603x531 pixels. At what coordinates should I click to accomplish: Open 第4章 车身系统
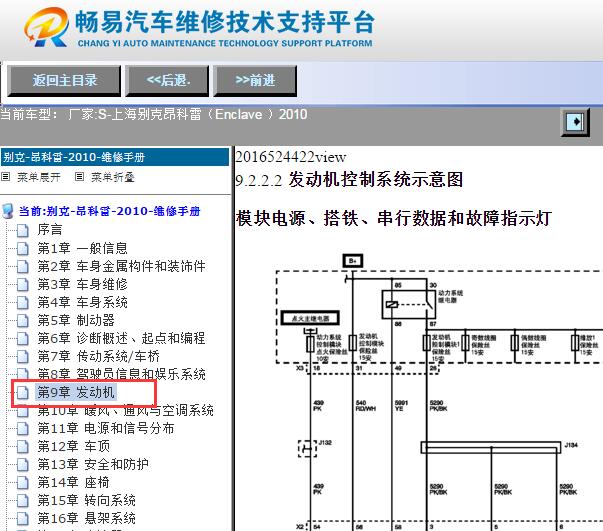tap(82, 302)
